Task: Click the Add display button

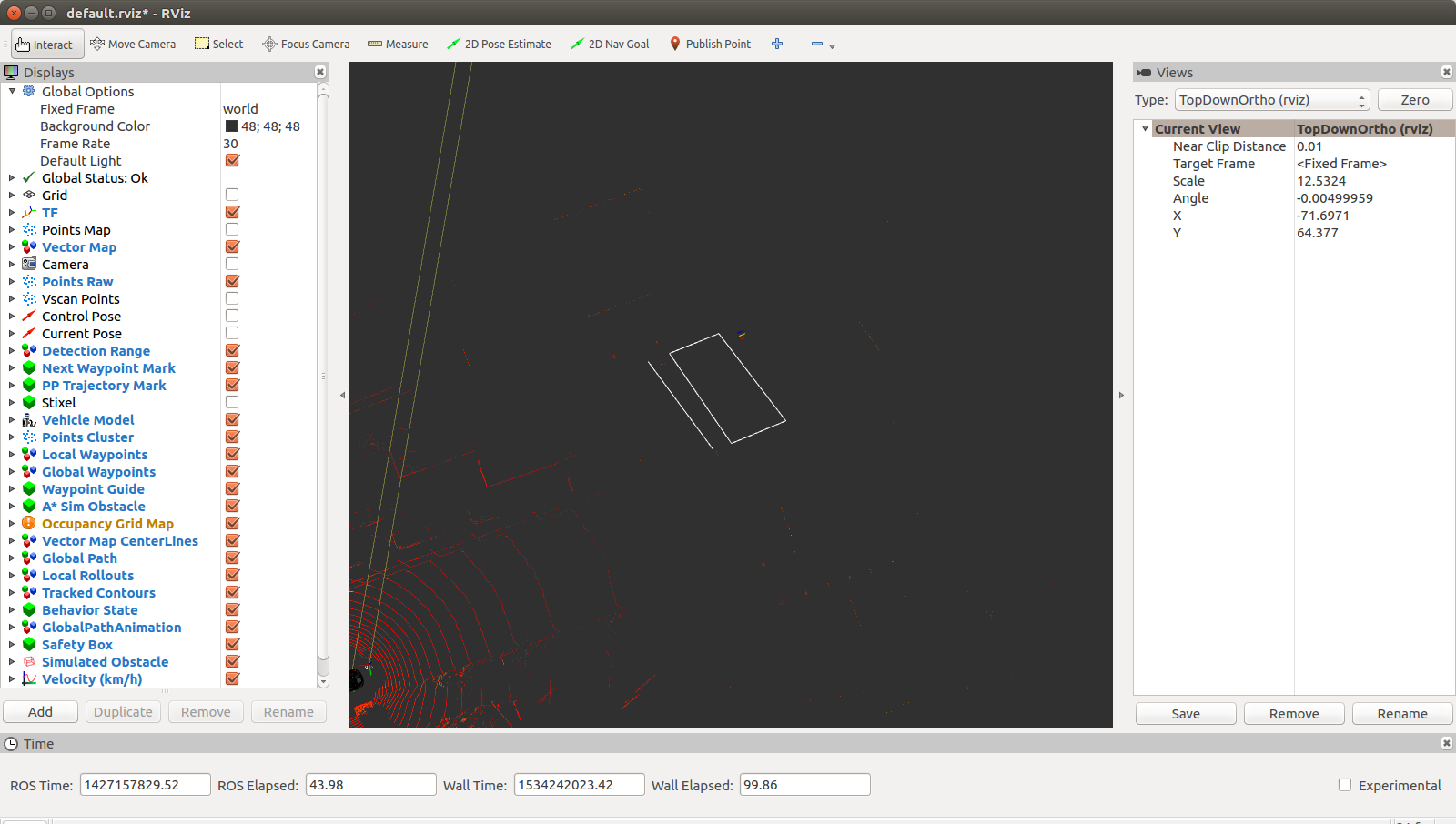Action: (x=40, y=711)
